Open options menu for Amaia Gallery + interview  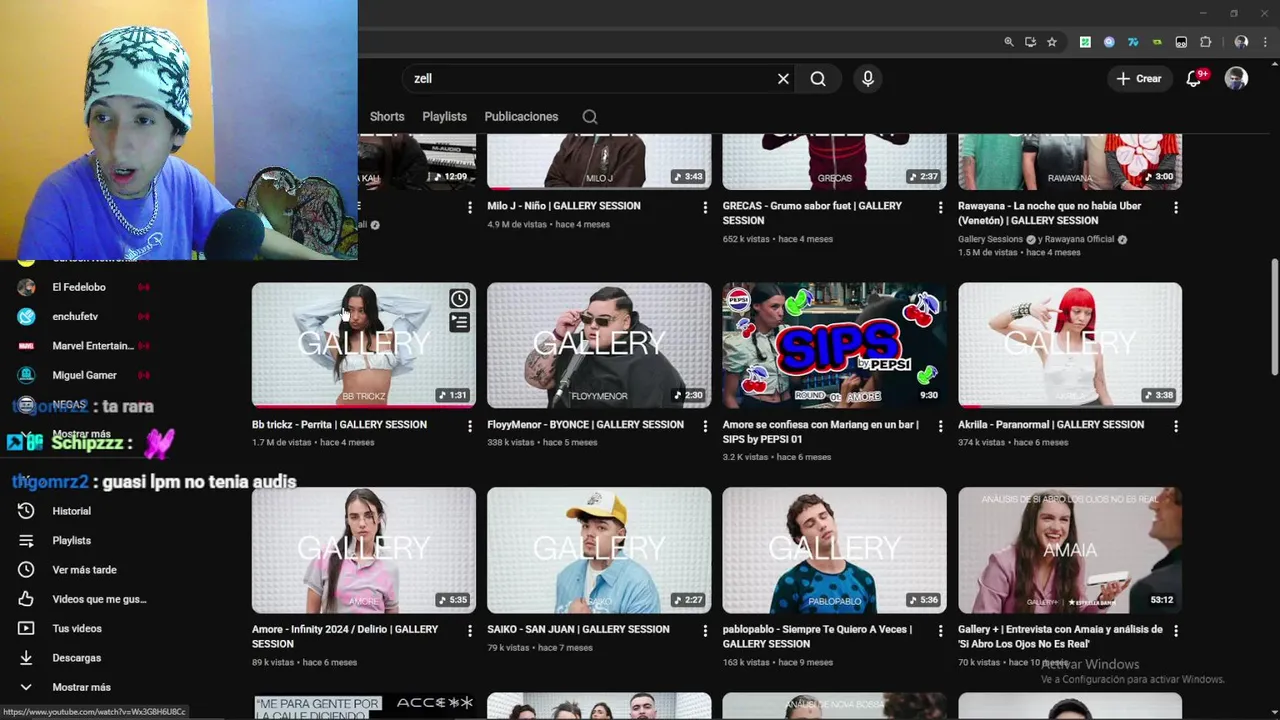coord(1176,631)
